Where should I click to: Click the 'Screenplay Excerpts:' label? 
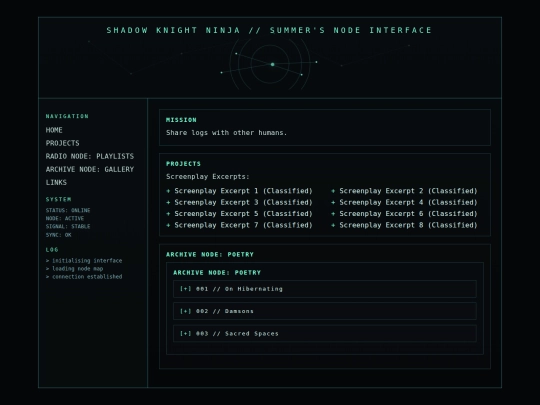pyautogui.click(x=208, y=177)
